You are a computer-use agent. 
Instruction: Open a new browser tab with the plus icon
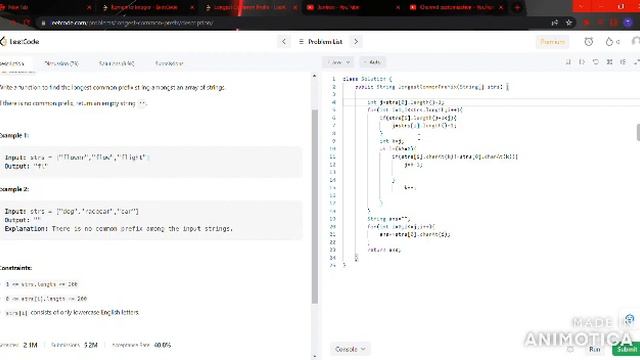click(x=517, y=7)
